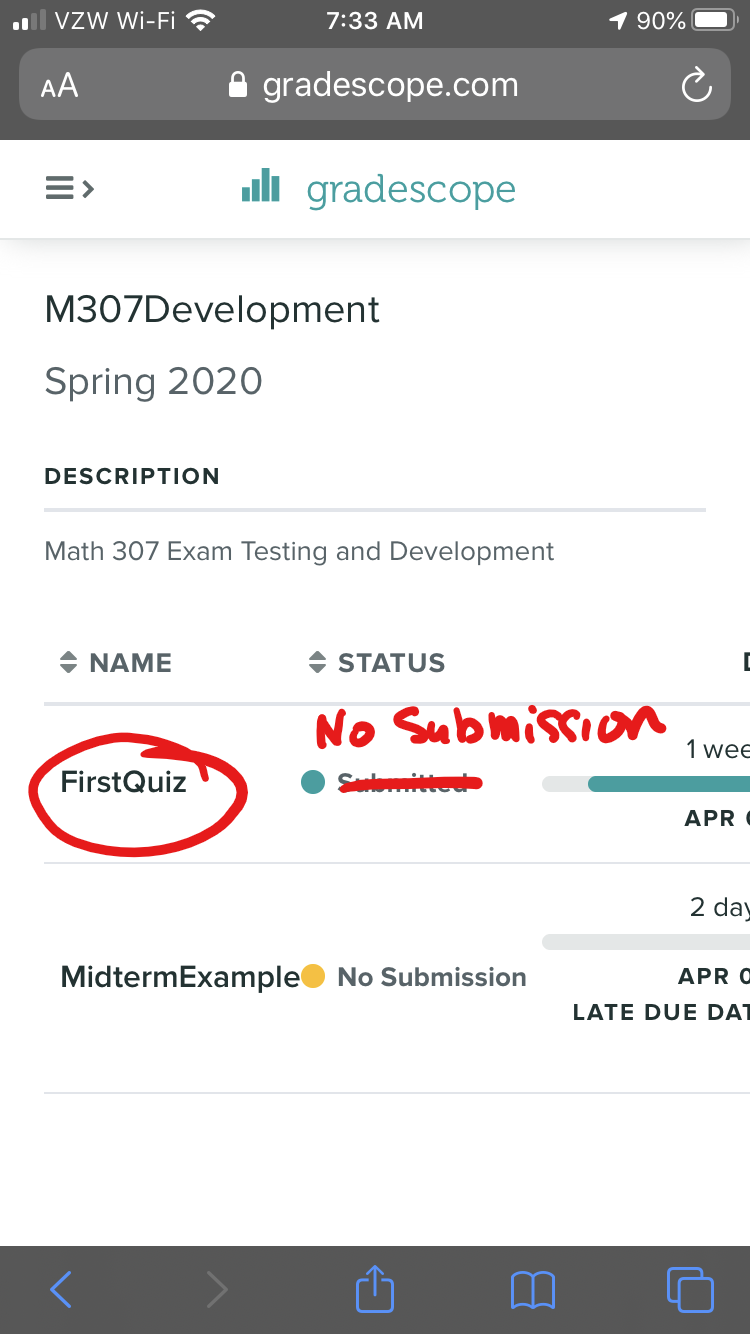This screenshot has height=1334, width=750.
Task: Sort assignments by Status column
Action: [x=378, y=663]
